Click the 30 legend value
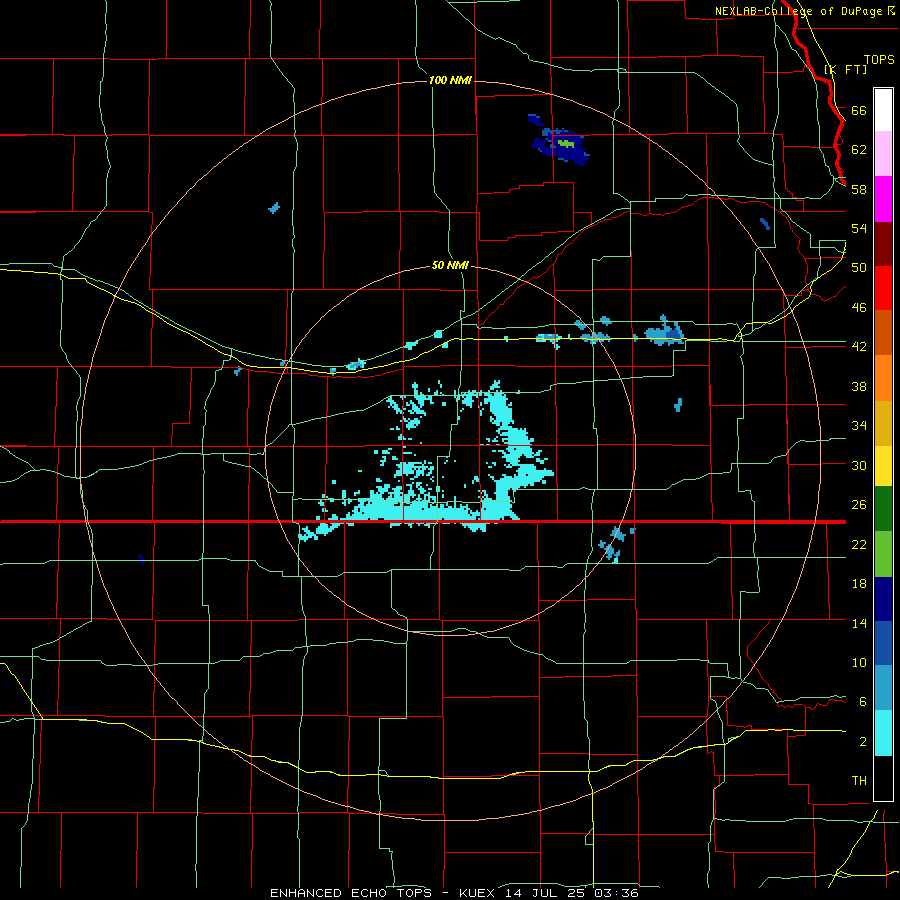Viewport: 900px width, 900px height. point(859,465)
